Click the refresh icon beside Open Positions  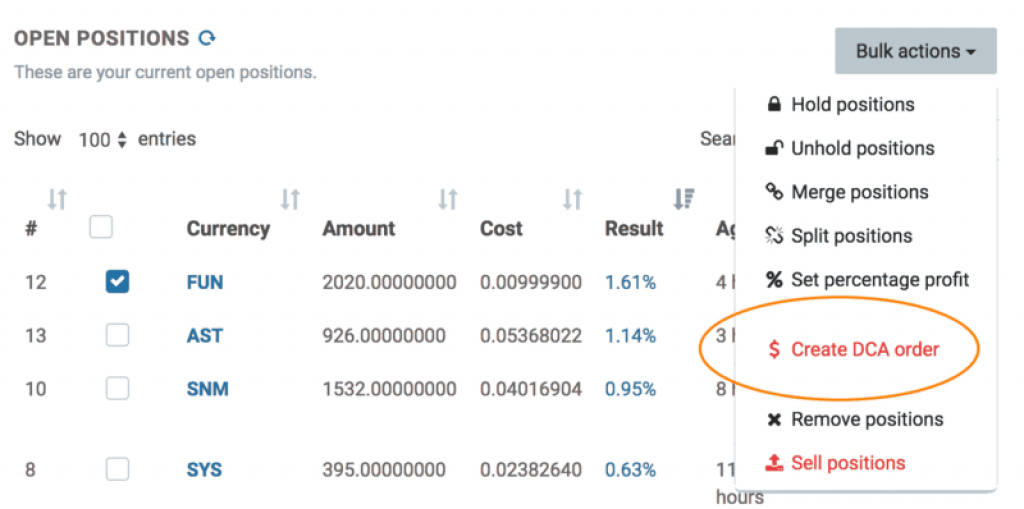click(x=207, y=39)
